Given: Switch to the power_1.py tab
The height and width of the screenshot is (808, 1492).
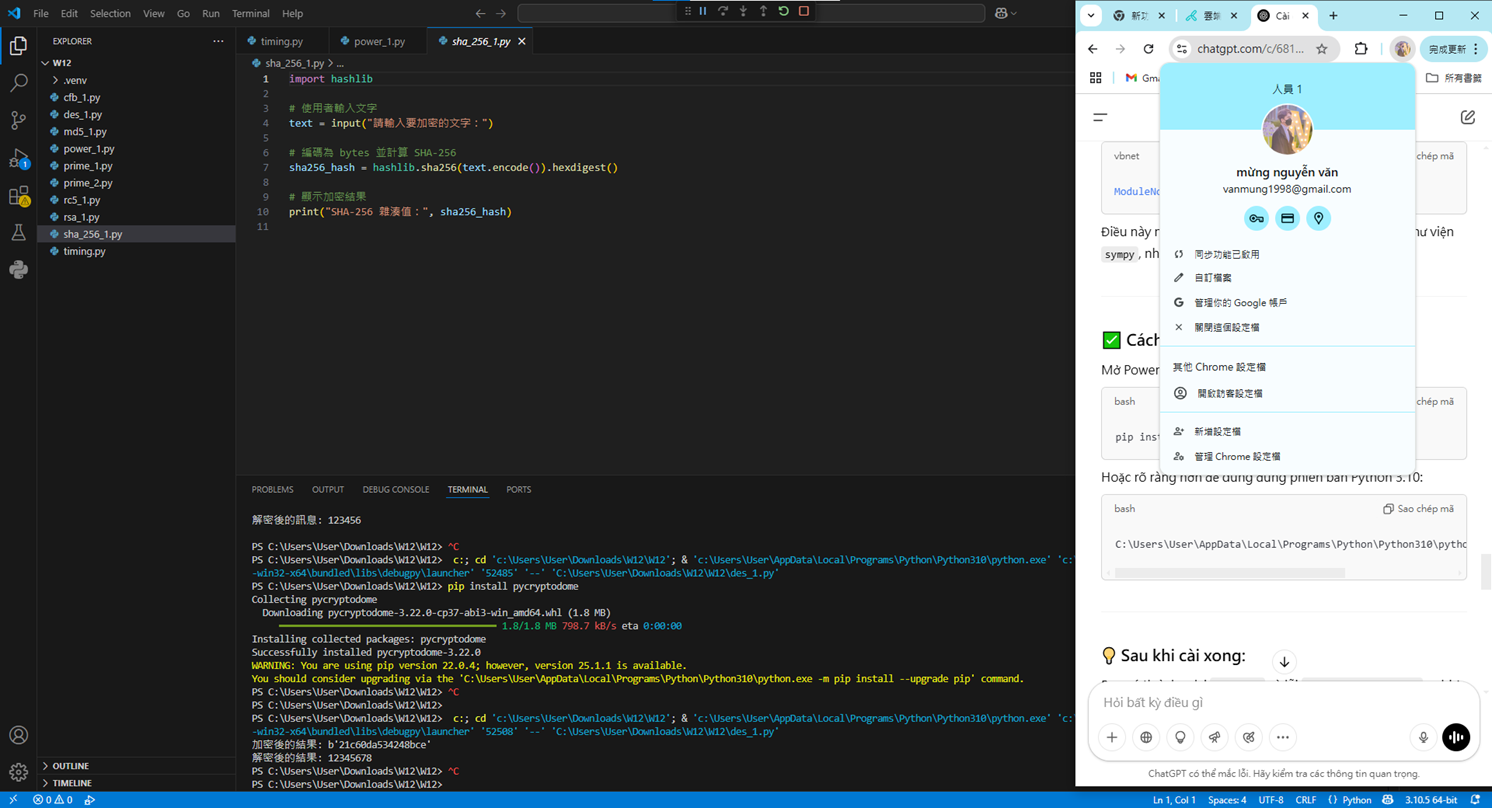Looking at the screenshot, I should pos(379,42).
